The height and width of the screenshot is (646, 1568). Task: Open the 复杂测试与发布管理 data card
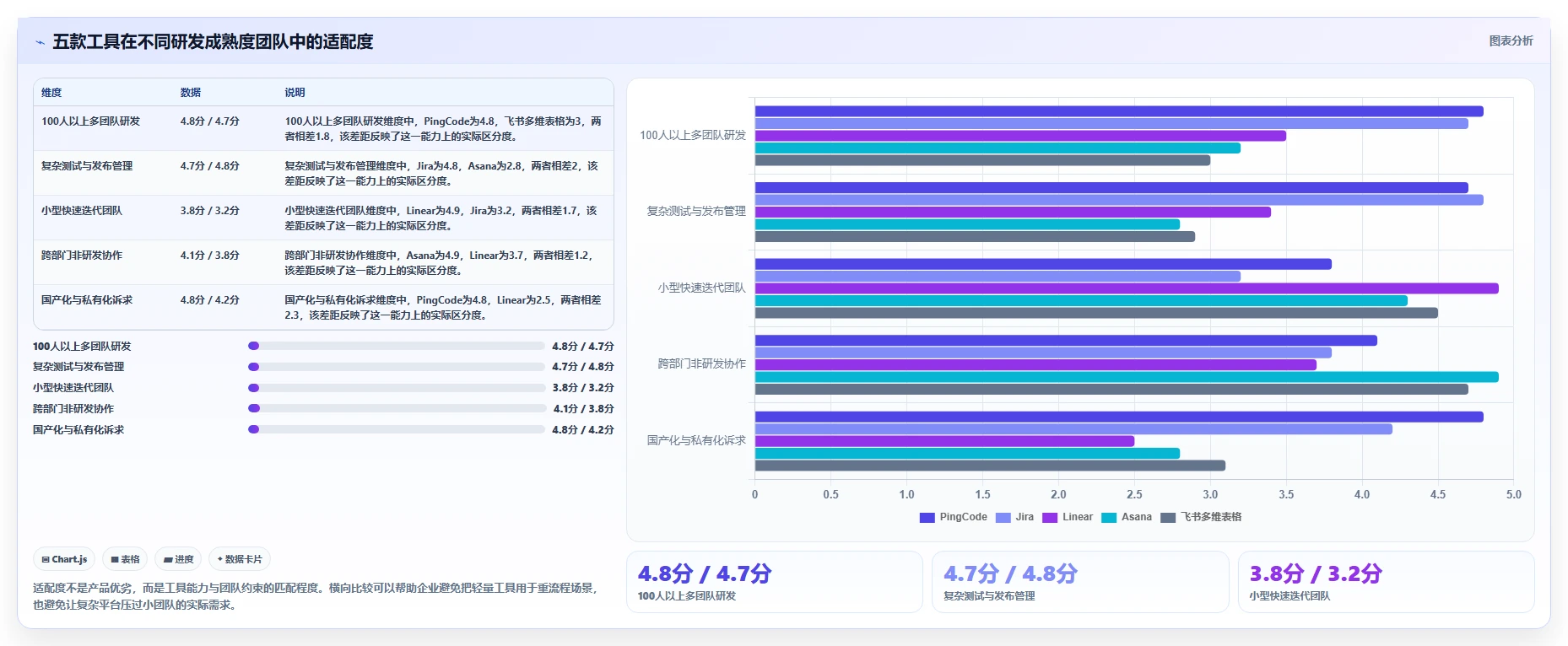(1080, 582)
